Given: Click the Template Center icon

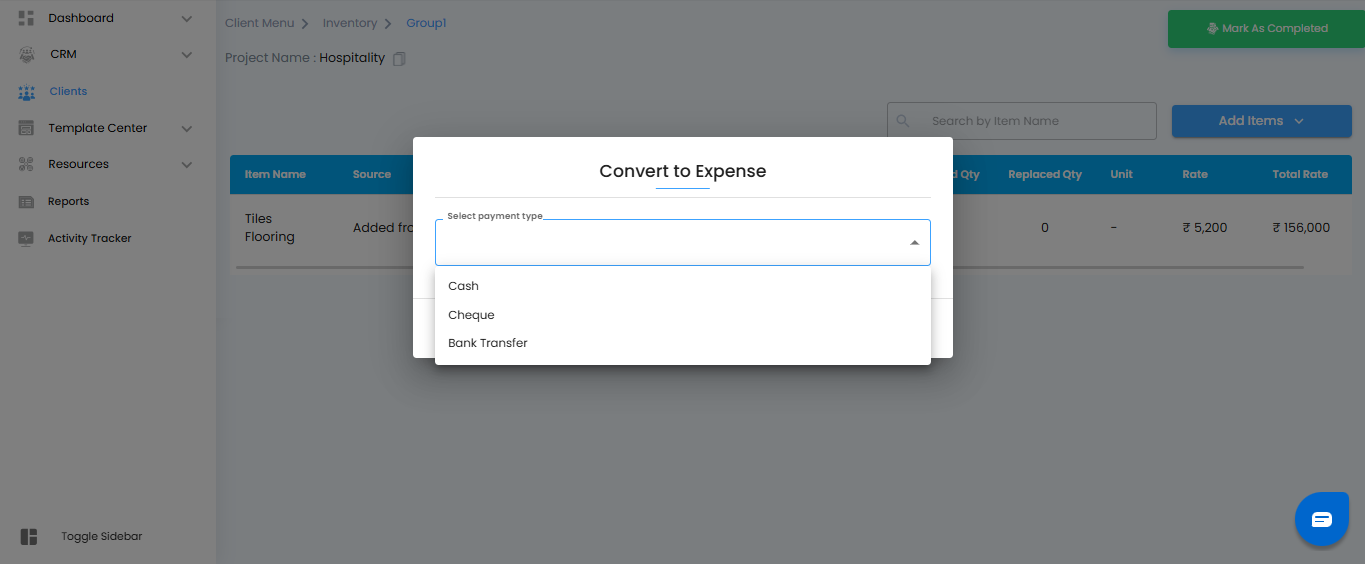Looking at the screenshot, I should tap(26, 128).
